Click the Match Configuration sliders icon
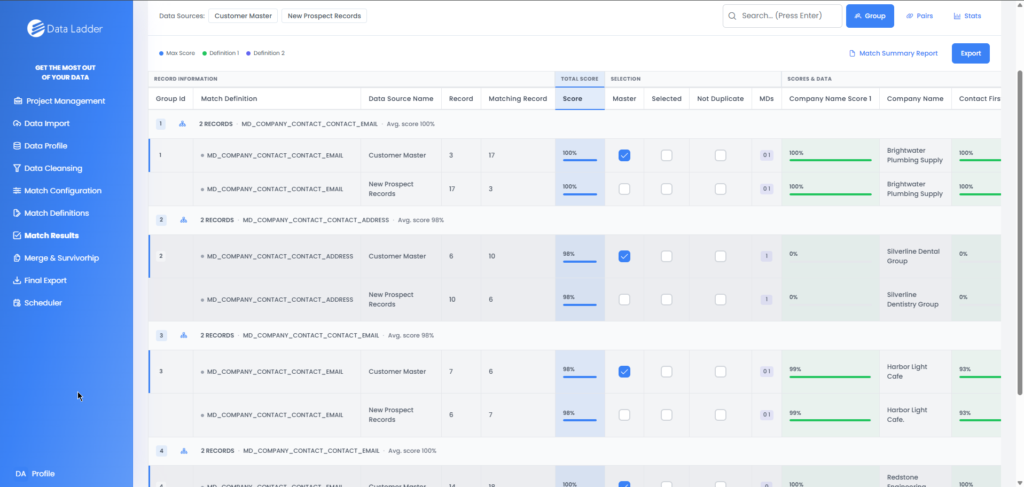 click(x=17, y=191)
